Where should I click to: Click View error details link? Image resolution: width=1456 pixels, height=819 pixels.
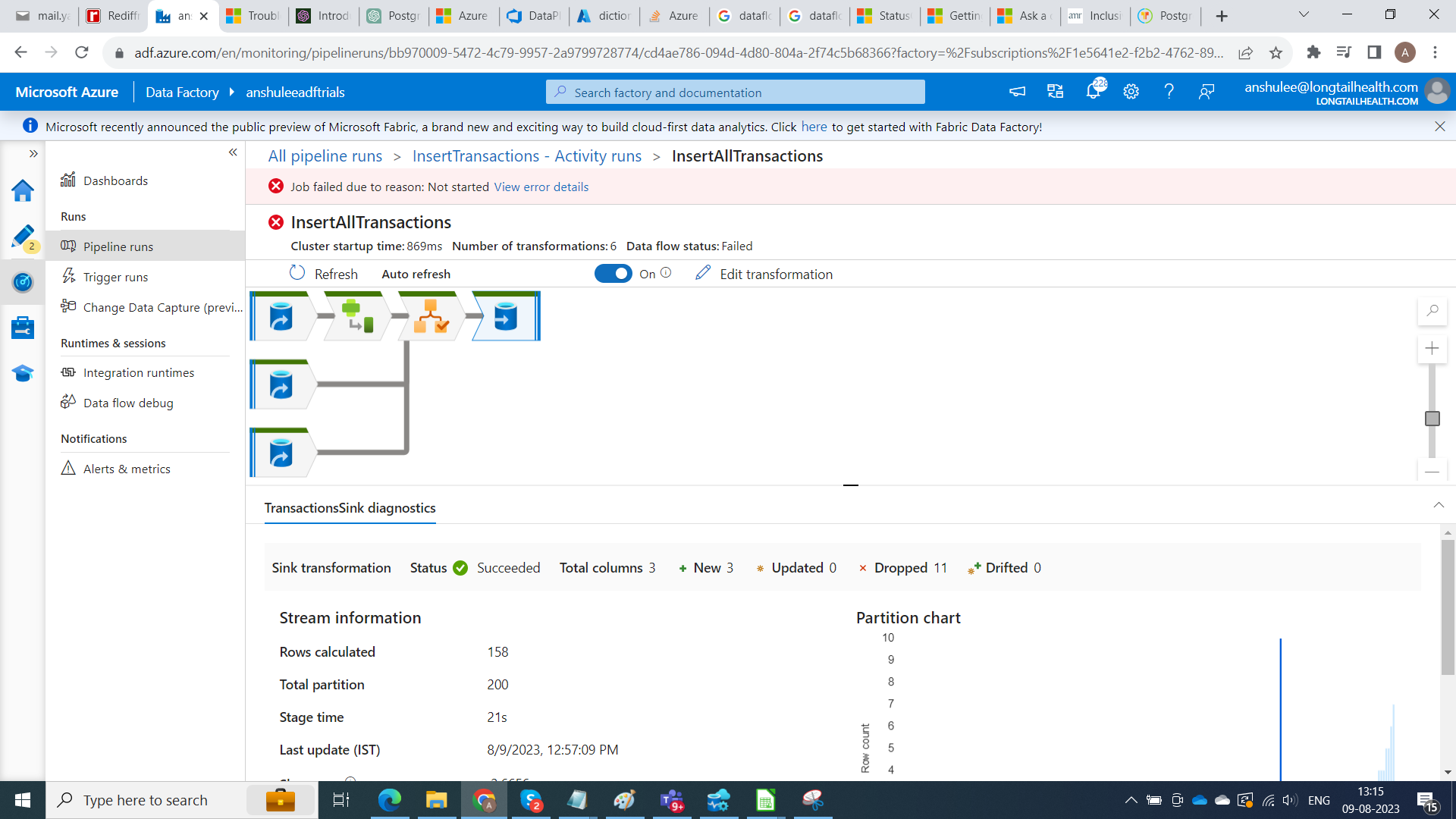pyautogui.click(x=541, y=187)
